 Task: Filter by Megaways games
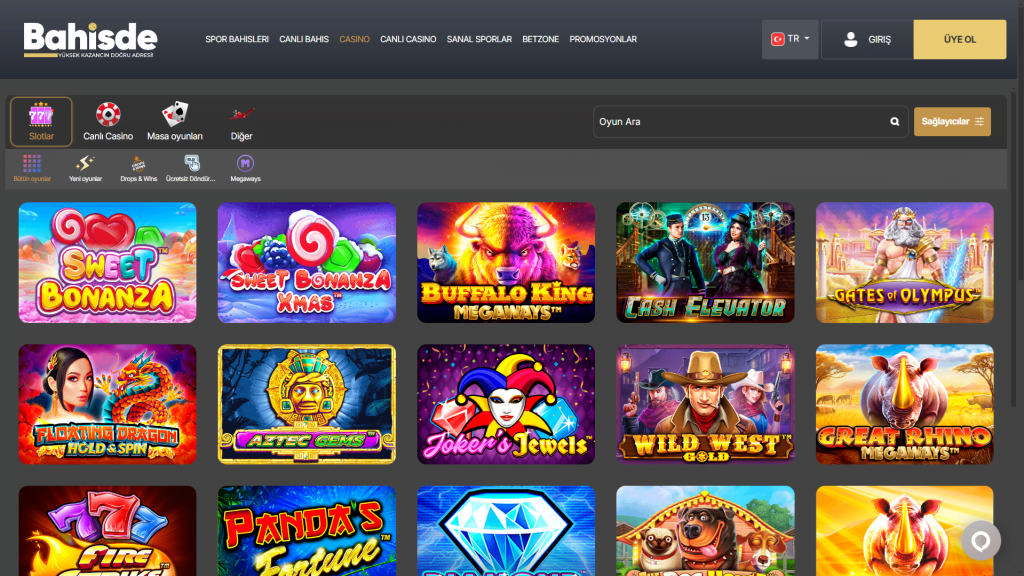click(245, 167)
